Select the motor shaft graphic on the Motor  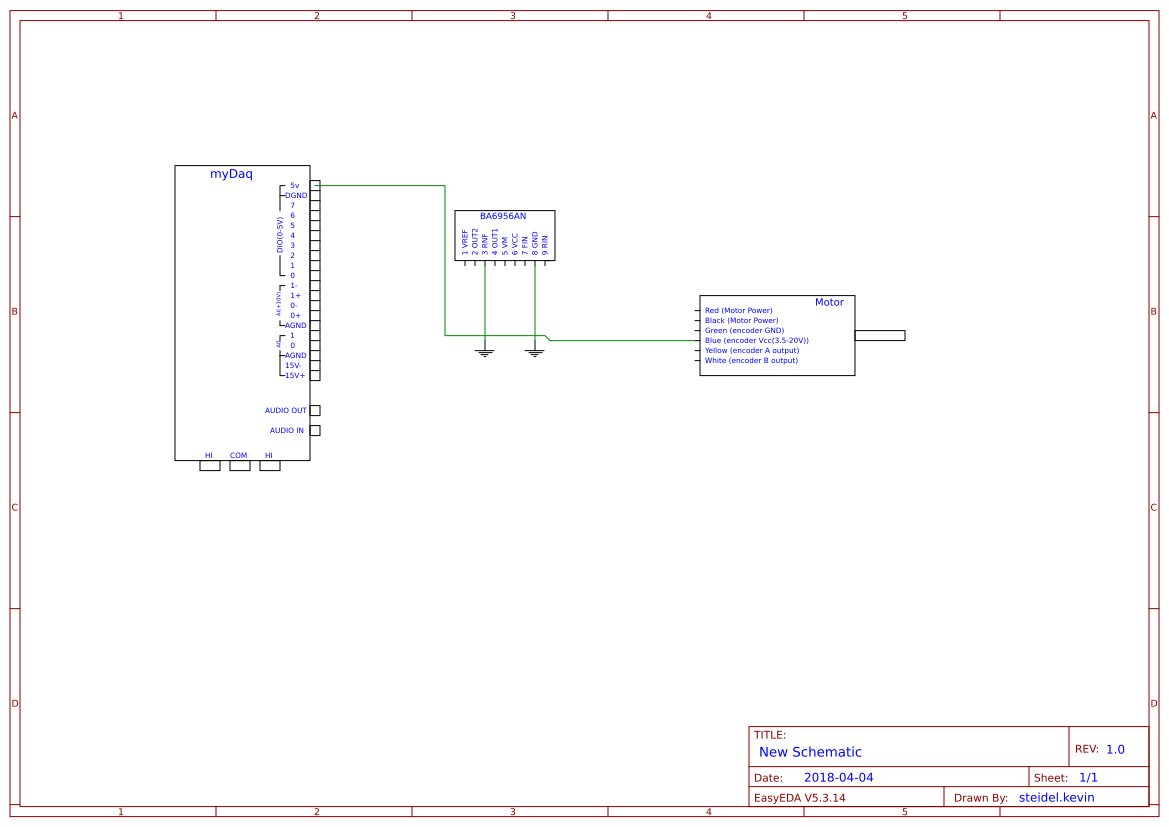point(880,335)
